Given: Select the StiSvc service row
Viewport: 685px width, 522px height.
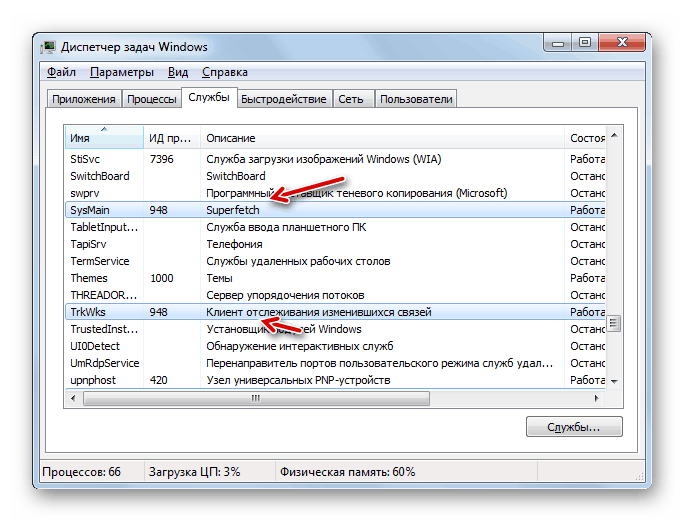Looking at the screenshot, I should 335,159.
